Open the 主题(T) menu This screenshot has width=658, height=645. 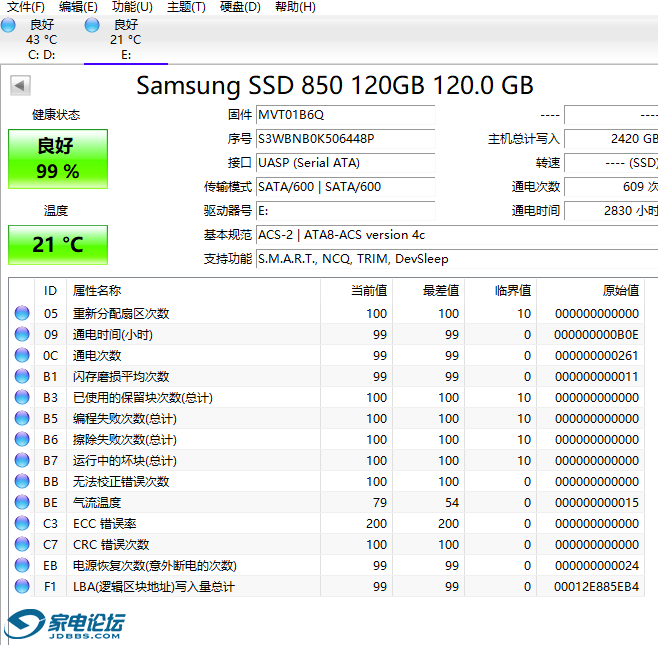(186, 7)
